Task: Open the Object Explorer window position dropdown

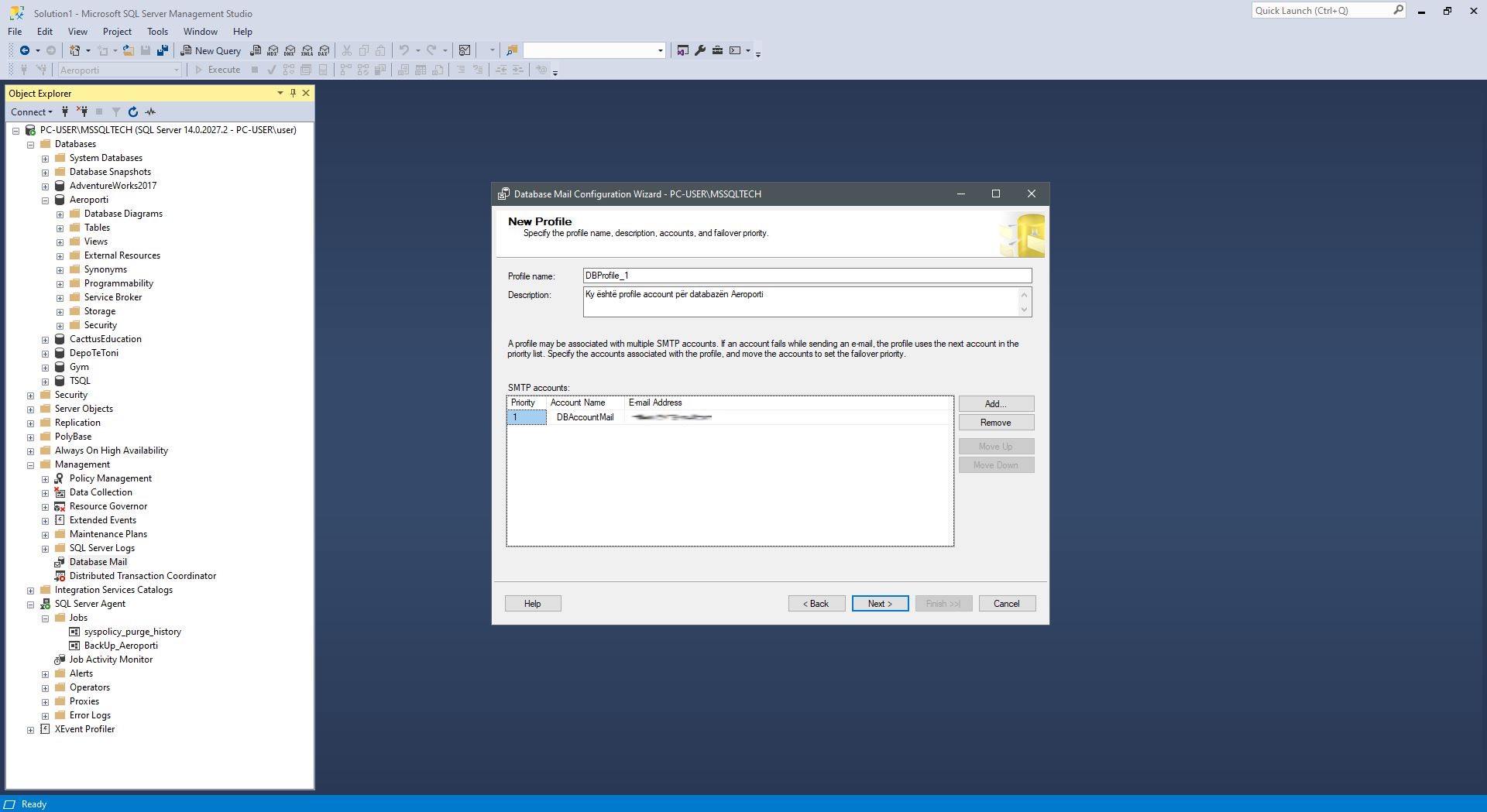Action: point(280,93)
